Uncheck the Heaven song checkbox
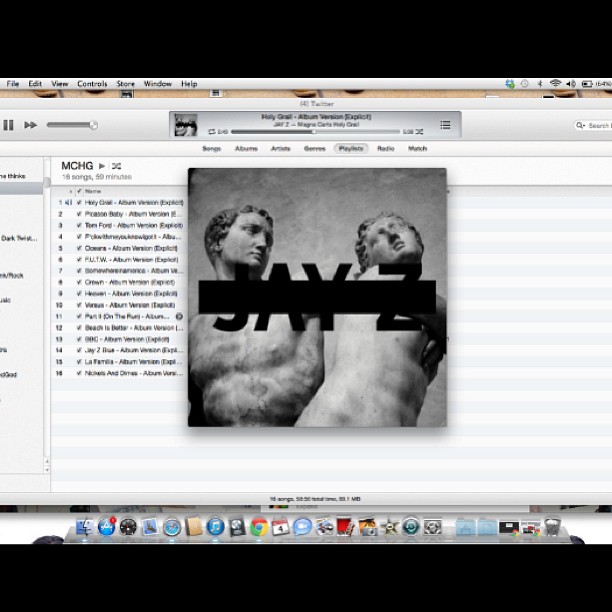 [x=79, y=294]
